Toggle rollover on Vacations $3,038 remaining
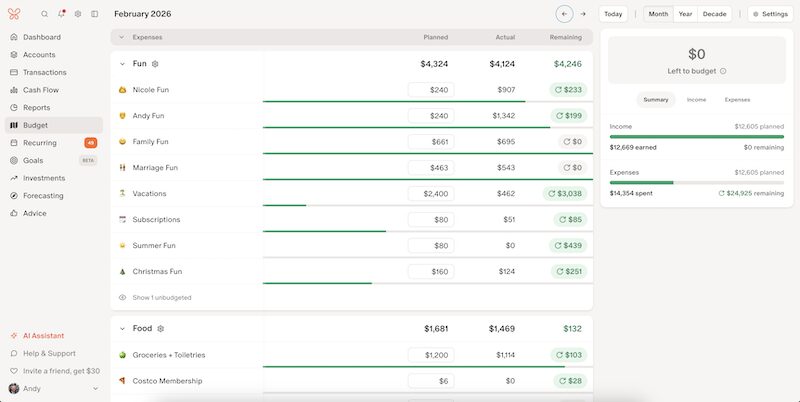The image size is (800, 402). (565, 194)
